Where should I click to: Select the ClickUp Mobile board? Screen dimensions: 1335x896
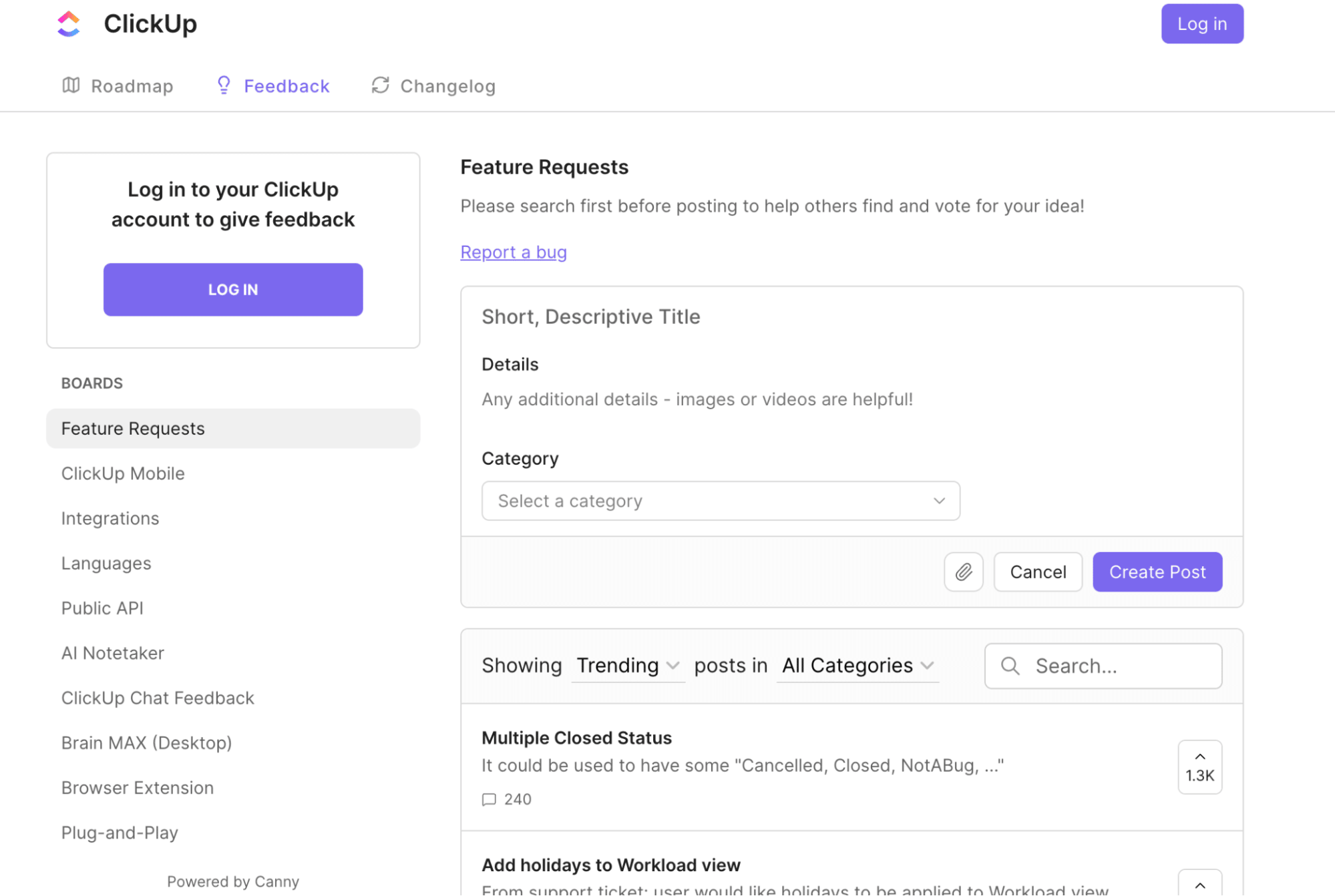pyautogui.click(x=123, y=473)
